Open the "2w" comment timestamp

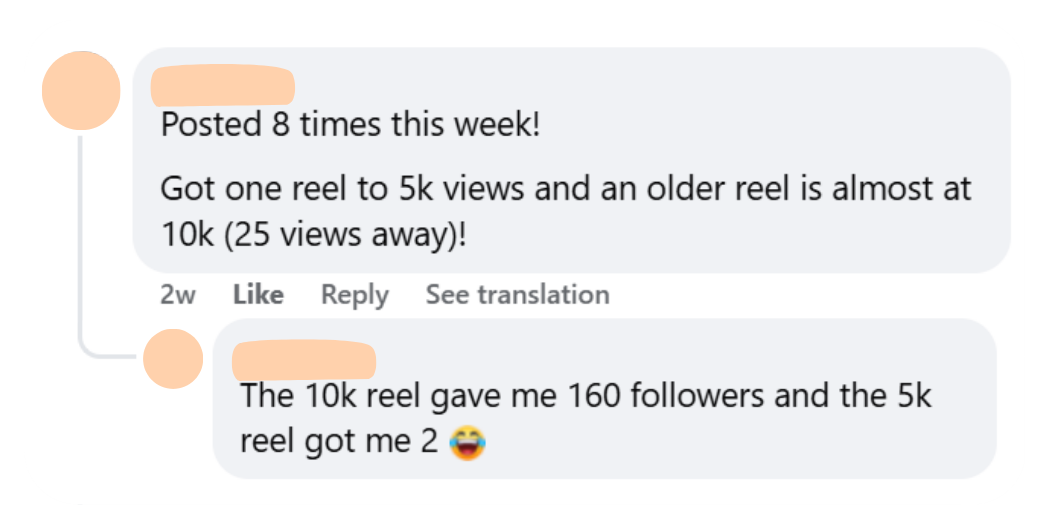coord(177,295)
